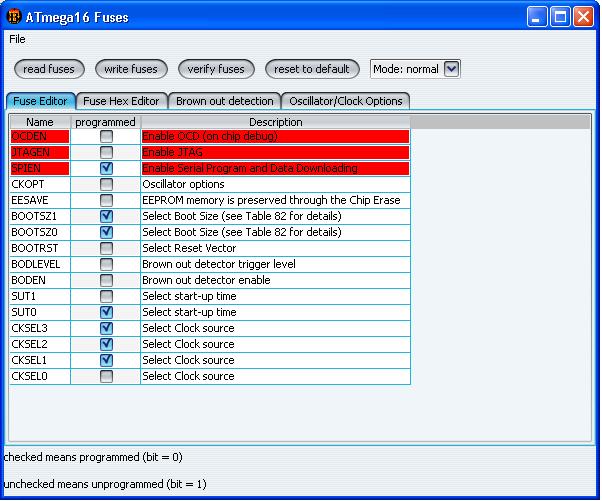Switch to the Fuse Editor tab

point(40,101)
